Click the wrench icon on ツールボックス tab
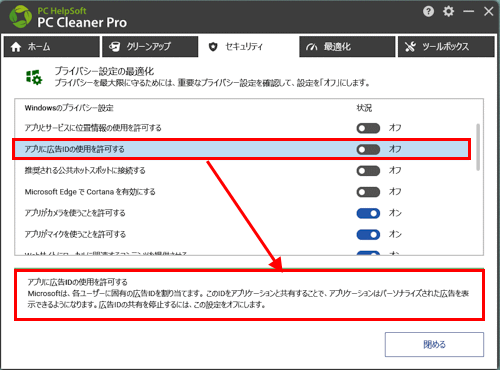Viewport: 500px width, 370px height. click(x=410, y=47)
